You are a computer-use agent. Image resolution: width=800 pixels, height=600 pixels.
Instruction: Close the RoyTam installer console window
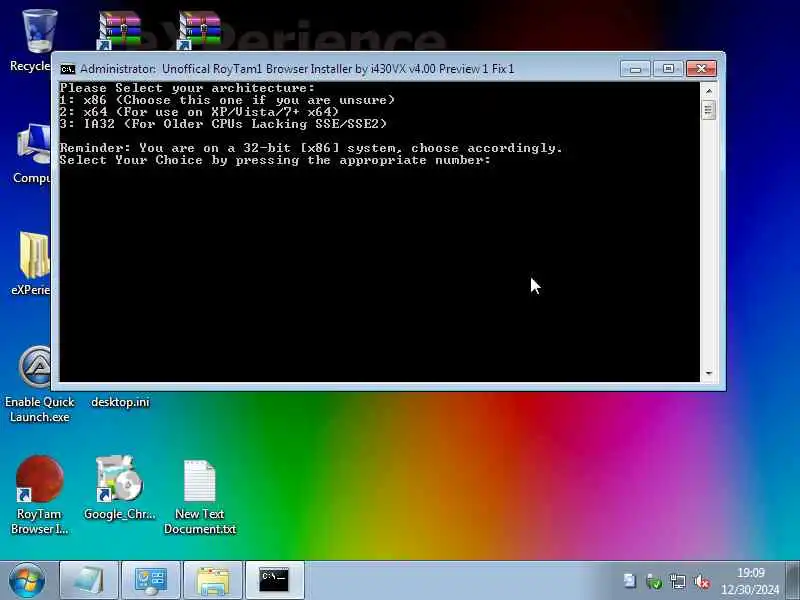701,69
